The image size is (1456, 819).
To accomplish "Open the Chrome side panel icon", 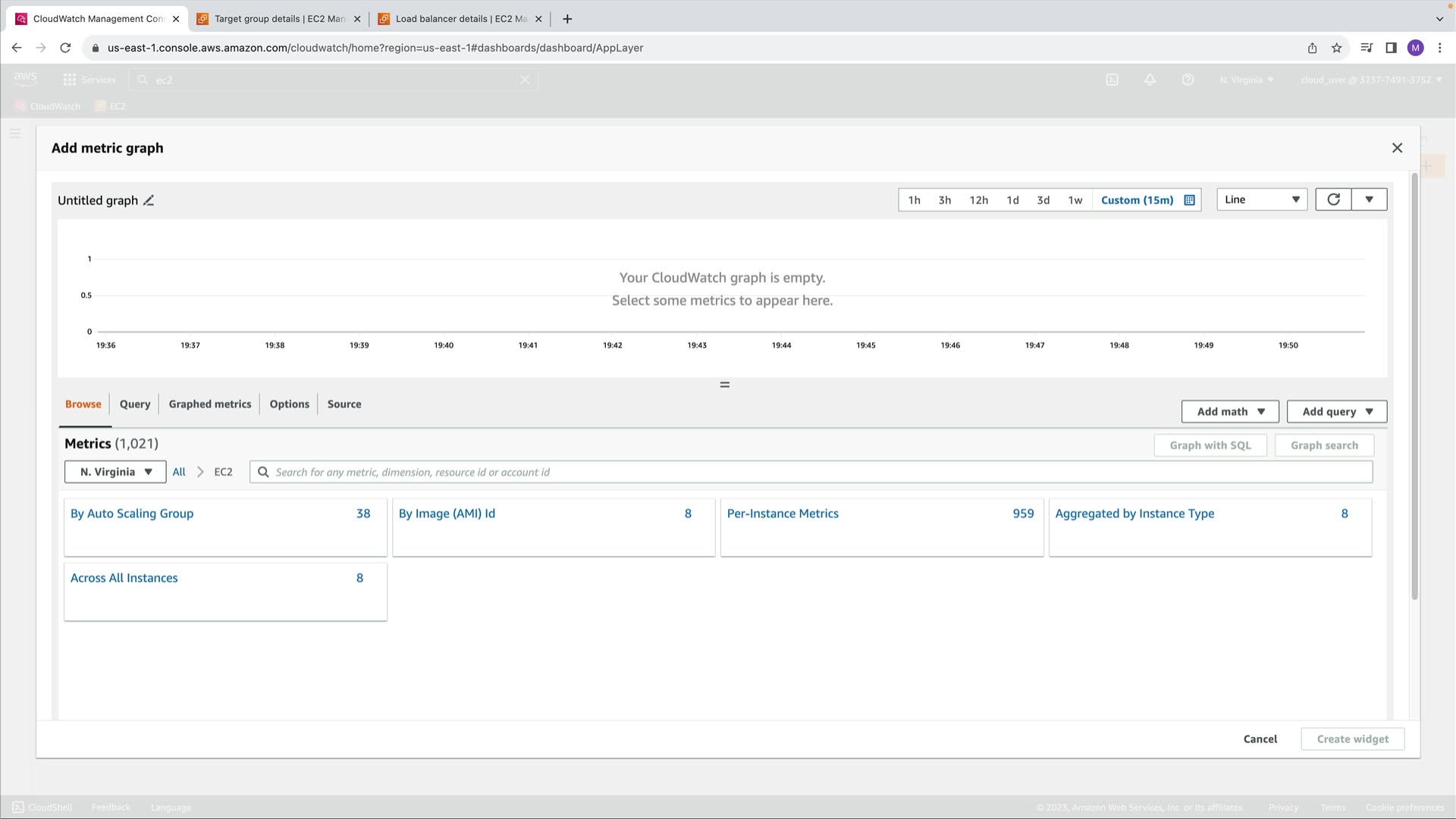I will point(1391,48).
